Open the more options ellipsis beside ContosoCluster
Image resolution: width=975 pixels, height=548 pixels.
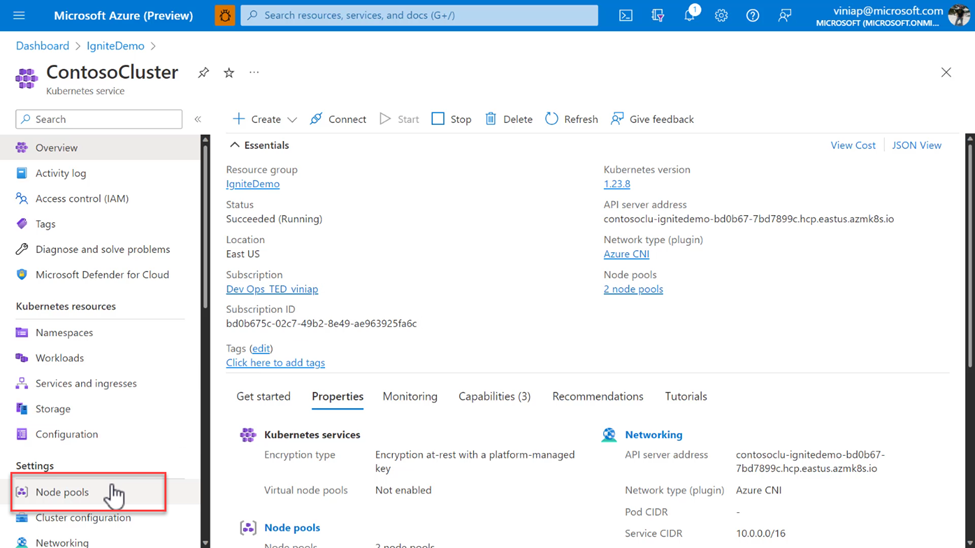(254, 73)
